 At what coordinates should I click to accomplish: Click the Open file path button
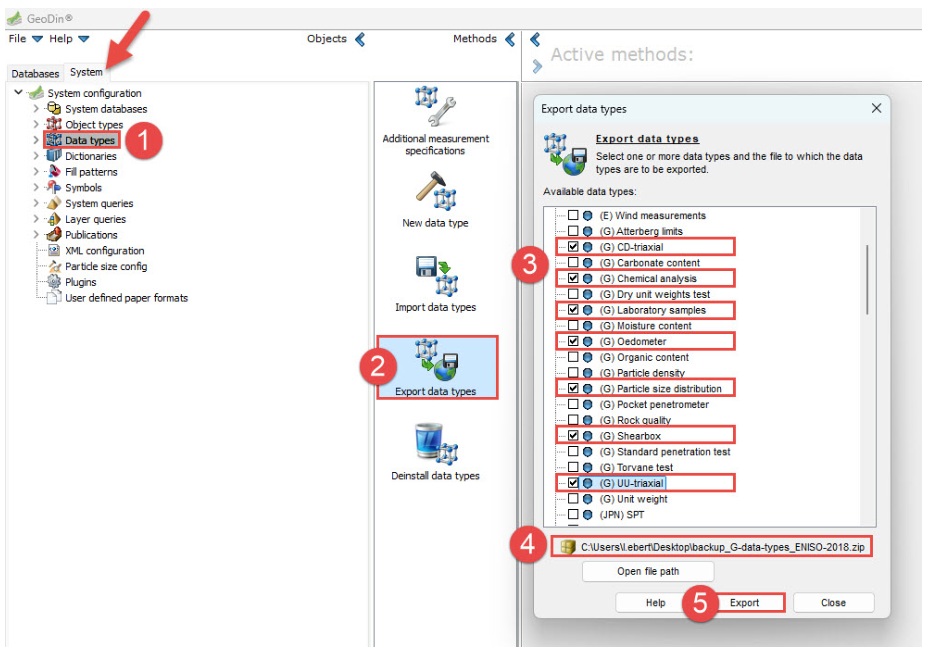[648, 571]
